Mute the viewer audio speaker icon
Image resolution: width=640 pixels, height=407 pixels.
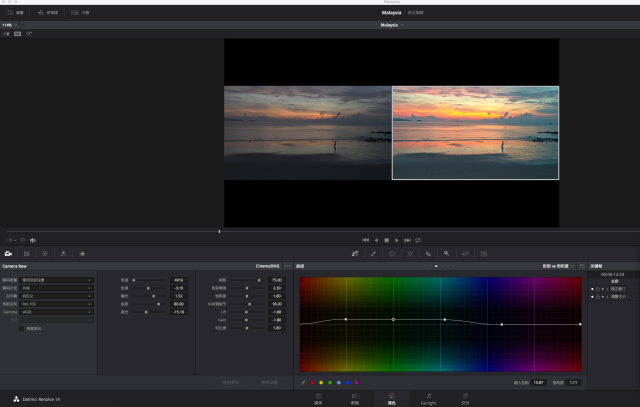33,240
